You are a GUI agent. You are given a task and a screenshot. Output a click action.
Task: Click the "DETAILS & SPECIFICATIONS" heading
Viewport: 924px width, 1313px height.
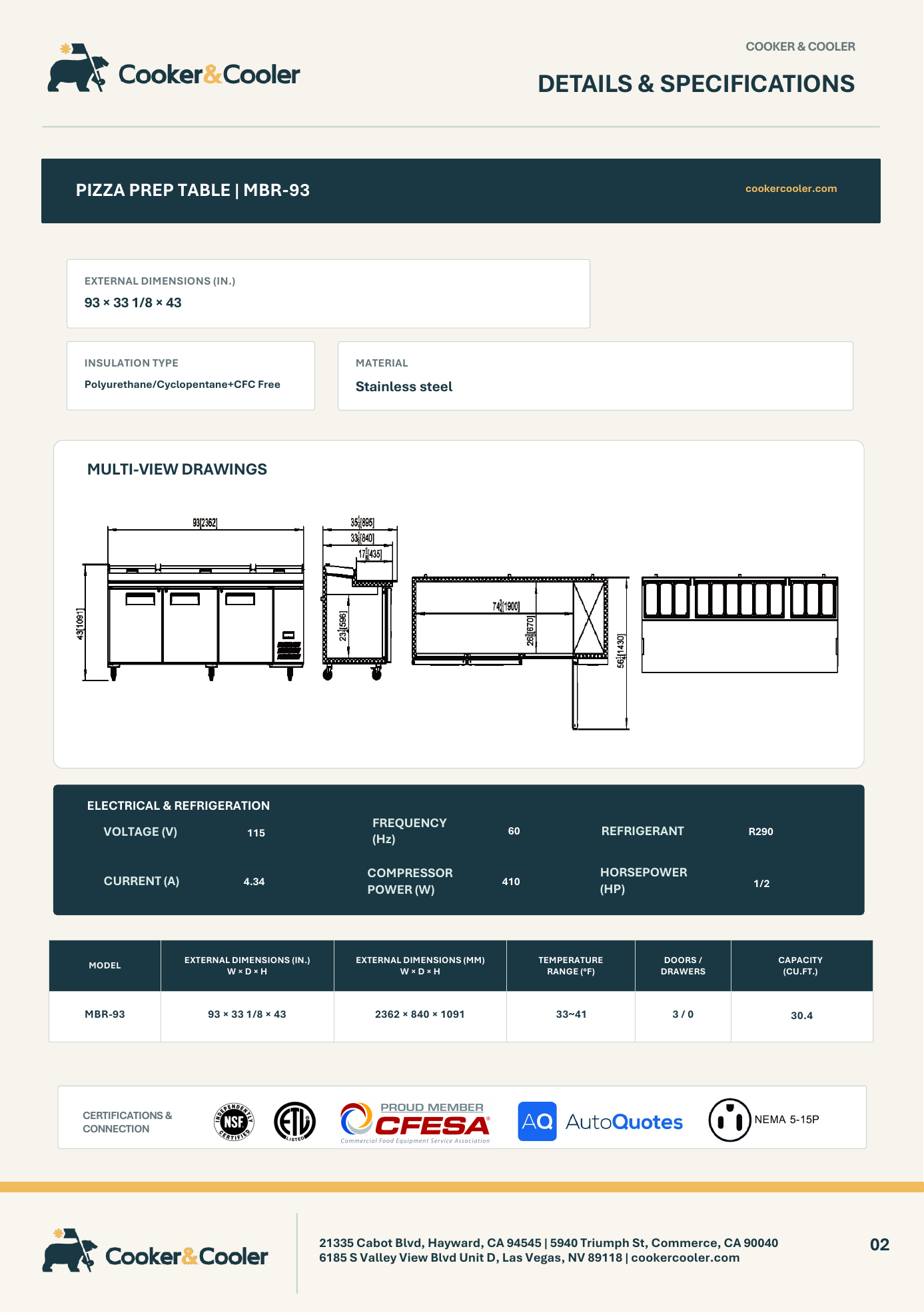tap(696, 84)
